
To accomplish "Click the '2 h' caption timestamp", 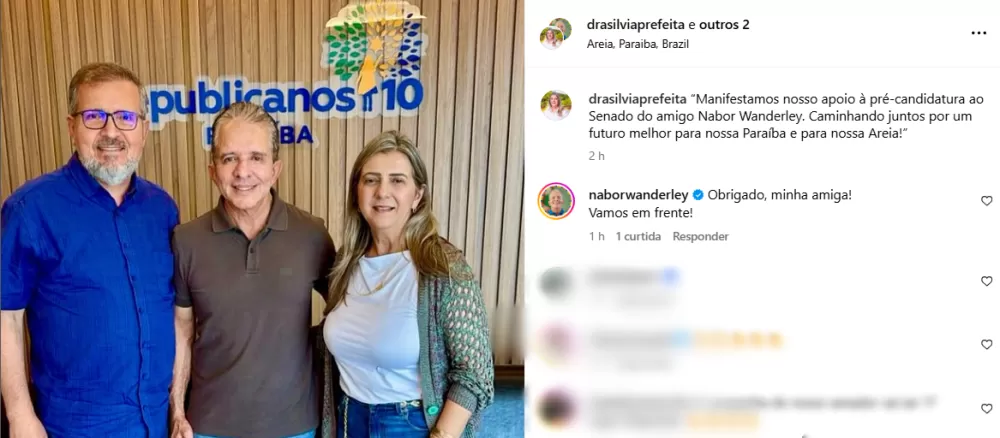I will pyautogui.click(x=596, y=156).
